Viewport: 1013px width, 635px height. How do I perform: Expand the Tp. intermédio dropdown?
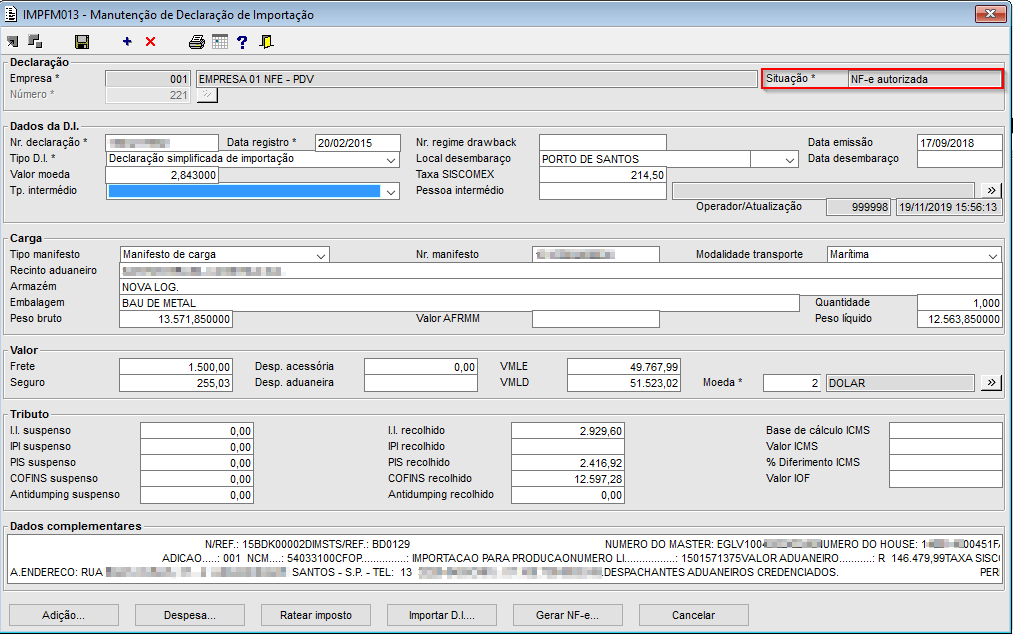pos(390,192)
